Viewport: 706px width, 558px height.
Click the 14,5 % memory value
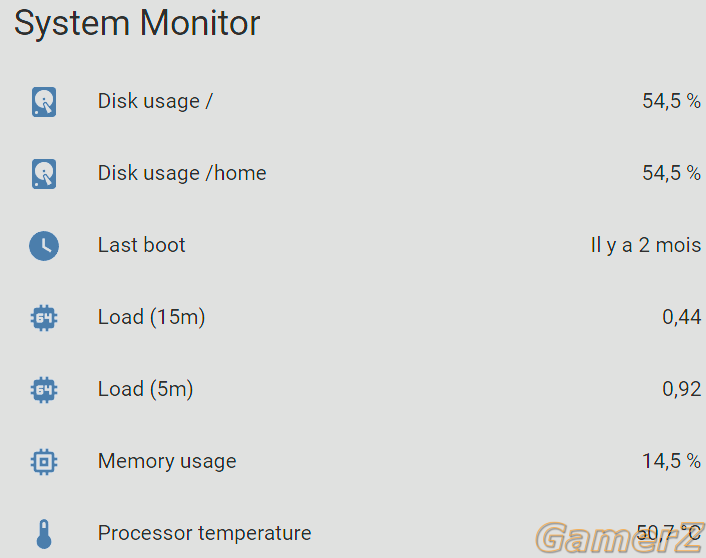[671, 461]
